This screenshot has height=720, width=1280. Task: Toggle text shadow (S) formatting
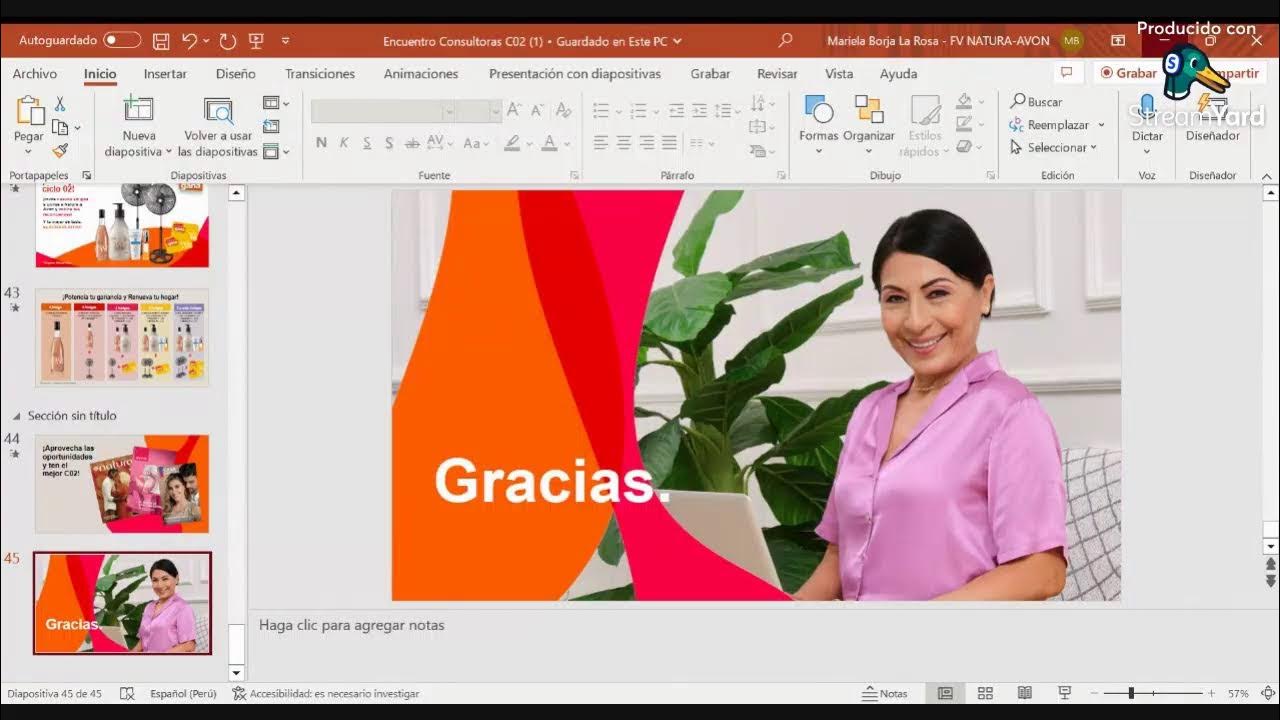click(389, 143)
